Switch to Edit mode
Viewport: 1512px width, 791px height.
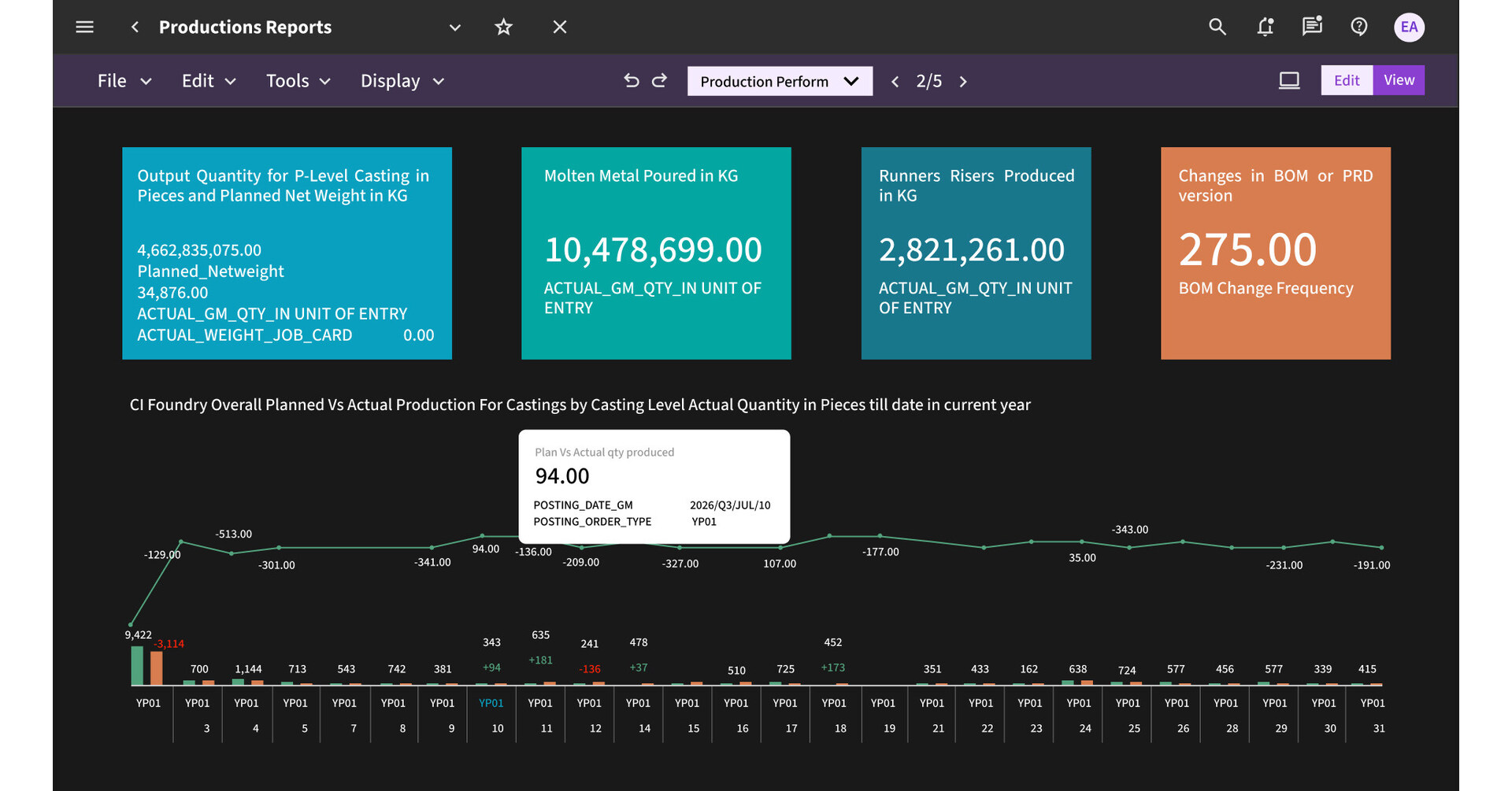[x=1346, y=80]
